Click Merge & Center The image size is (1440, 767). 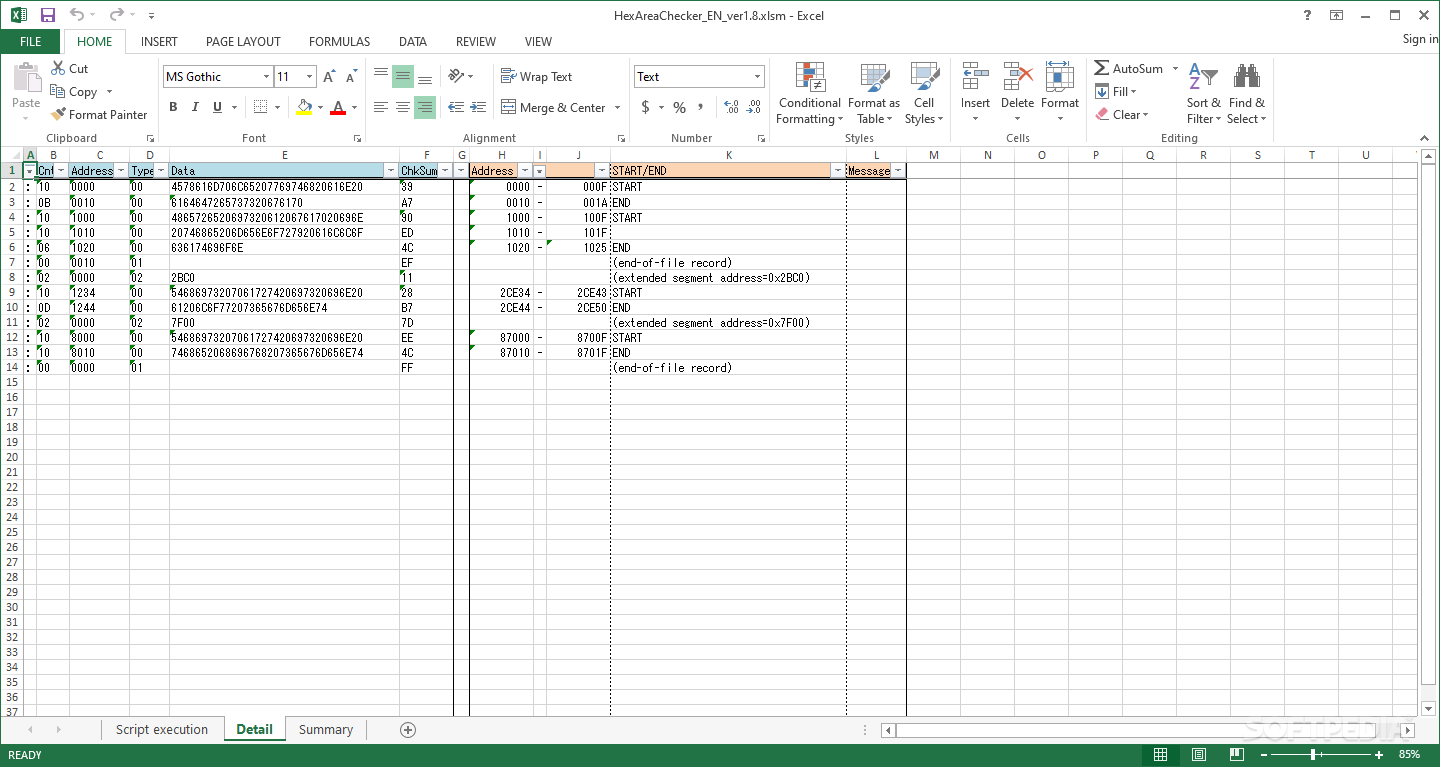click(x=553, y=107)
